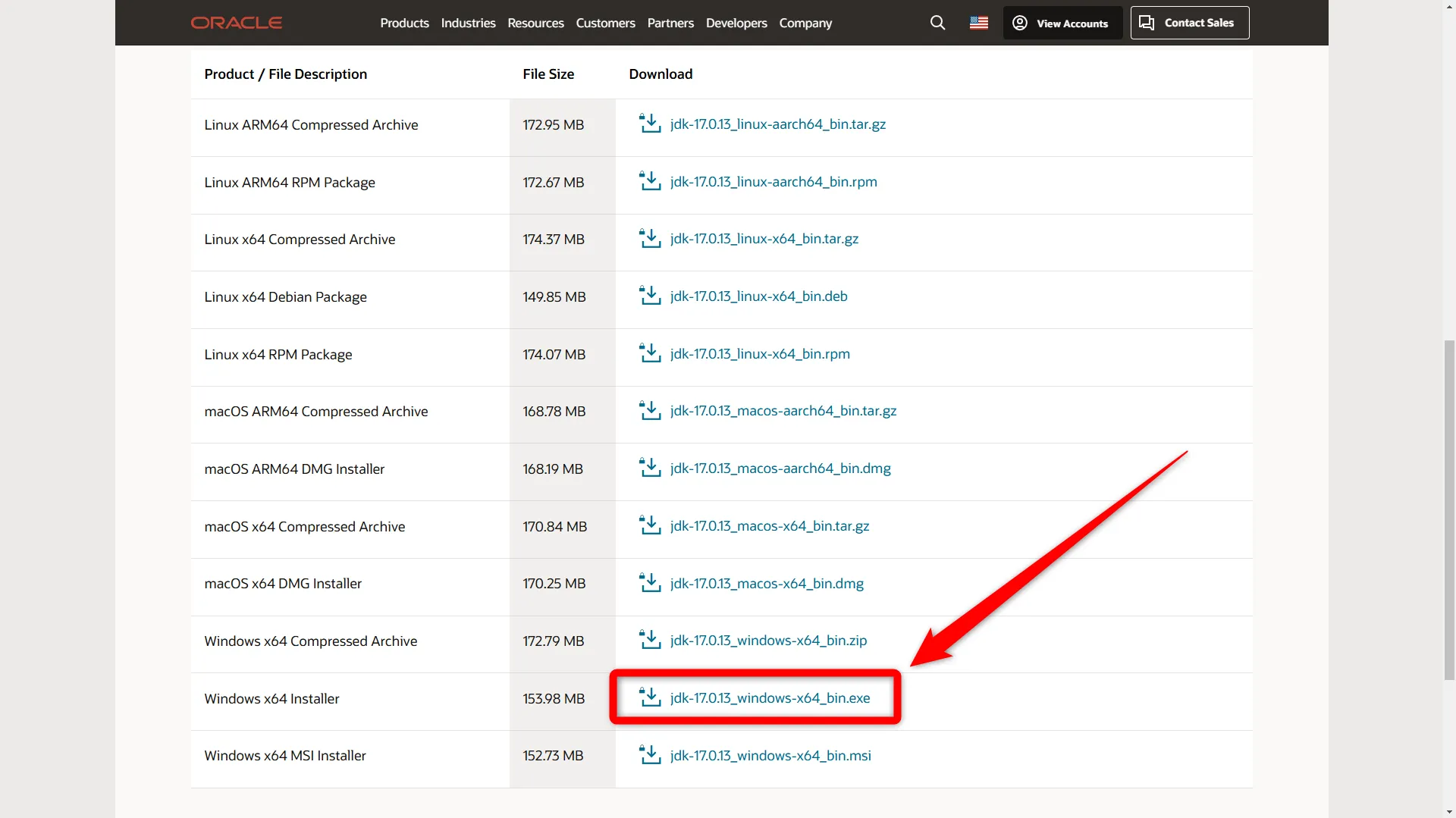
Task: Click the View Accounts button
Action: click(x=1062, y=23)
